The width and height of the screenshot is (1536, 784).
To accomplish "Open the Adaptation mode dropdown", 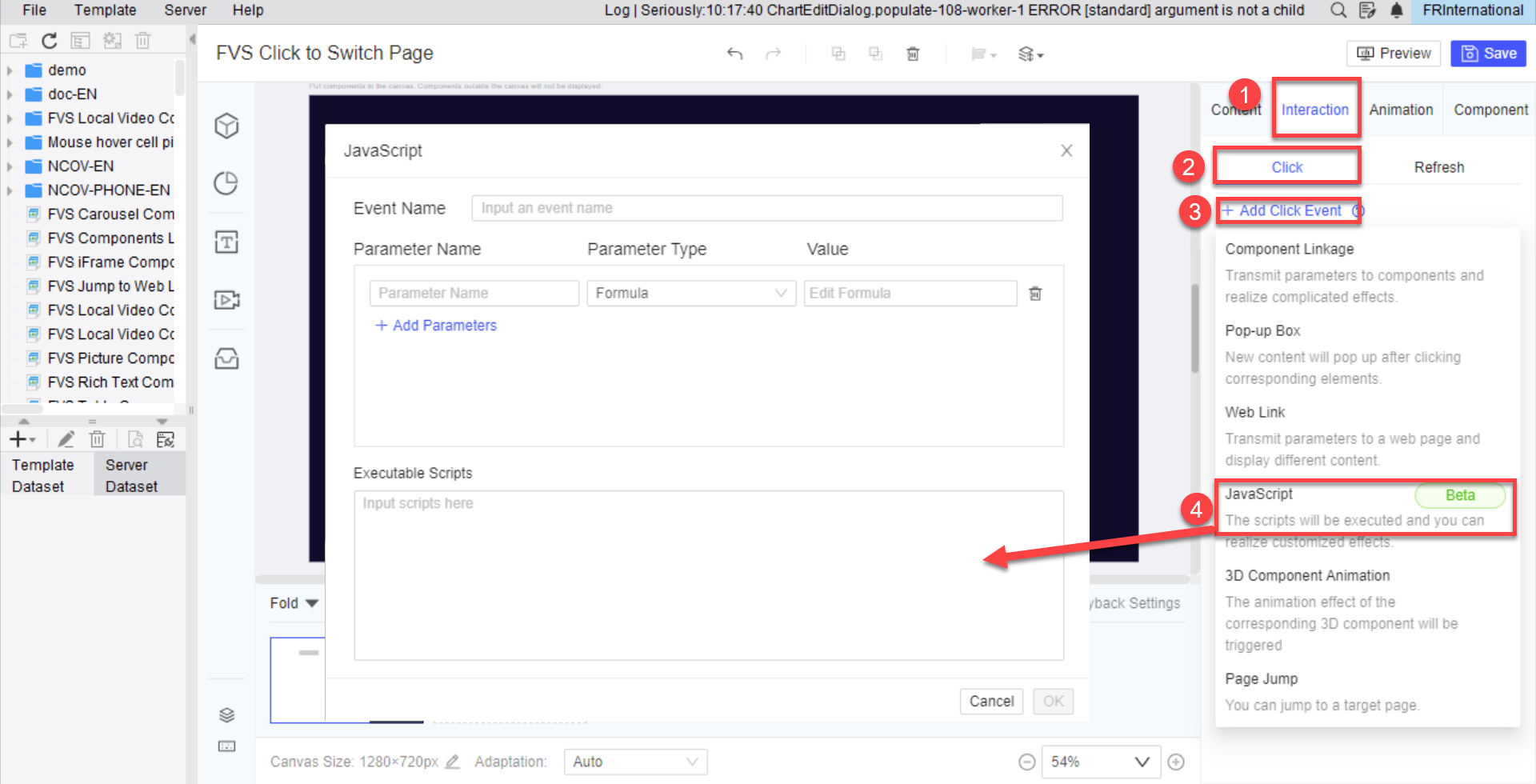I will (x=634, y=761).
